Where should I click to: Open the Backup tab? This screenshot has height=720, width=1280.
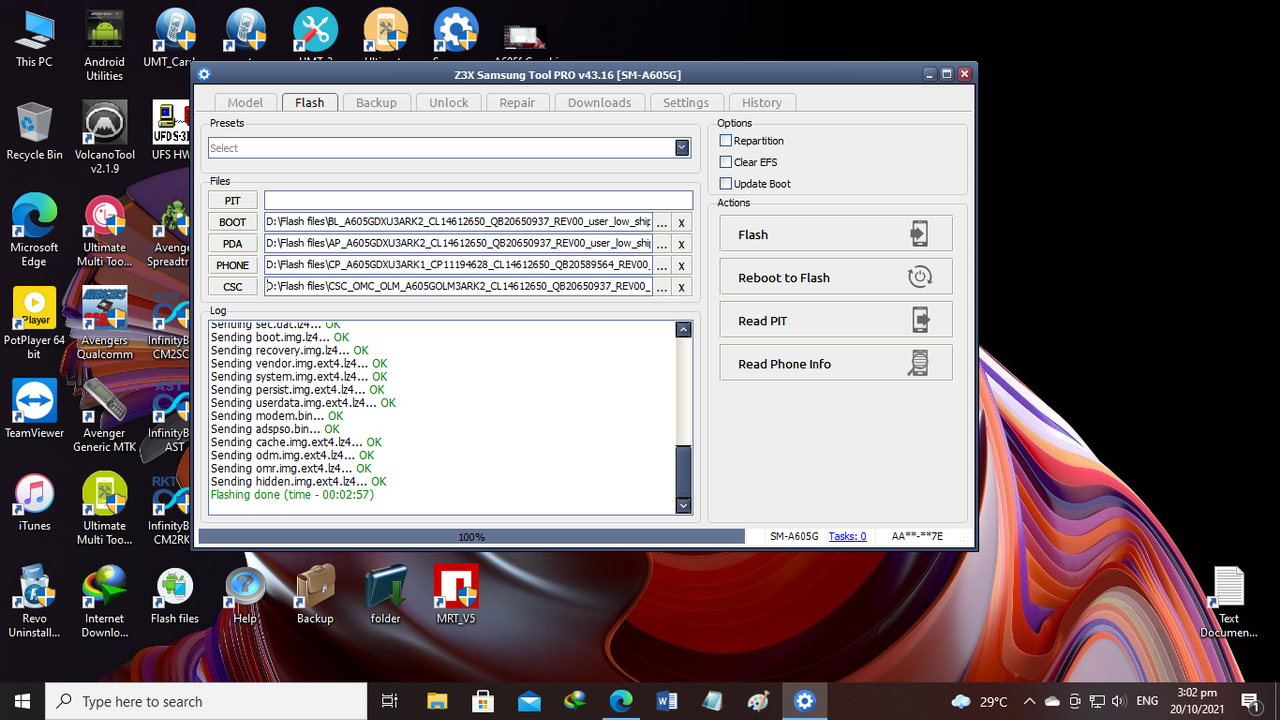pos(376,102)
